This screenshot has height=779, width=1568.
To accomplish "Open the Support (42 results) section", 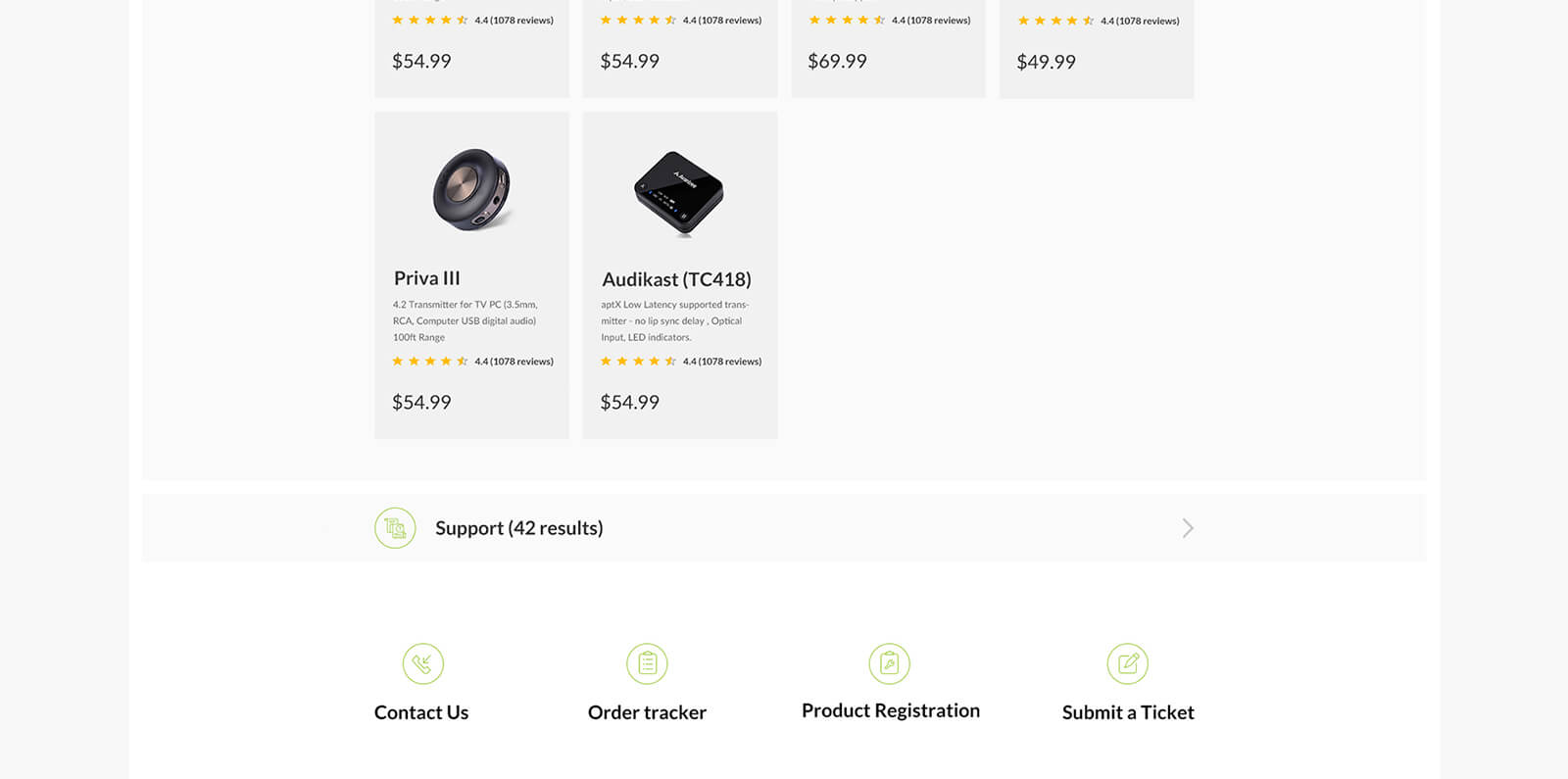I will tap(519, 528).
